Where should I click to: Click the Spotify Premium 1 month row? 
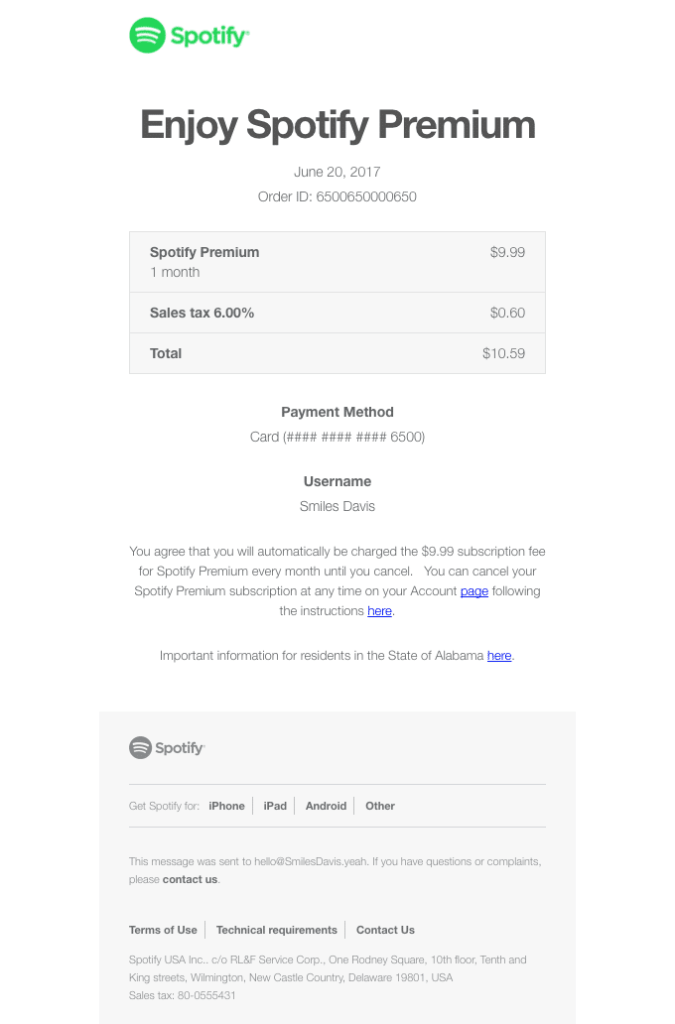point(338,262)
